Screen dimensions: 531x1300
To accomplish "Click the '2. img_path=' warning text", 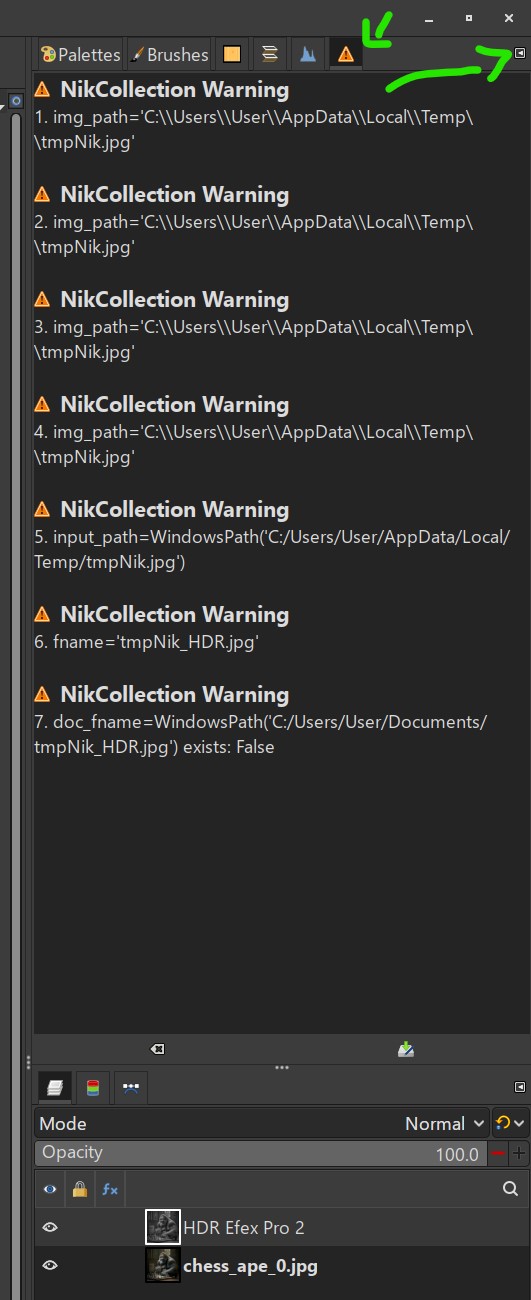I will 254,234.
